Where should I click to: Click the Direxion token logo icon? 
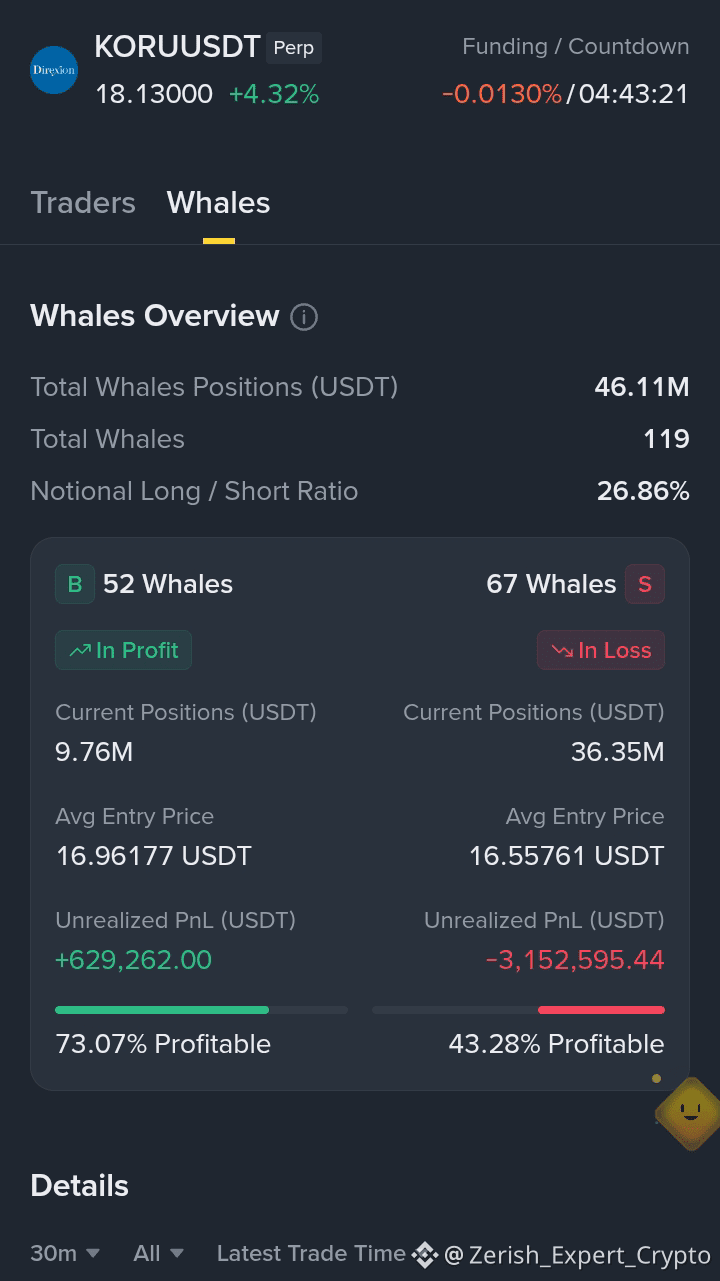(54, 70)
